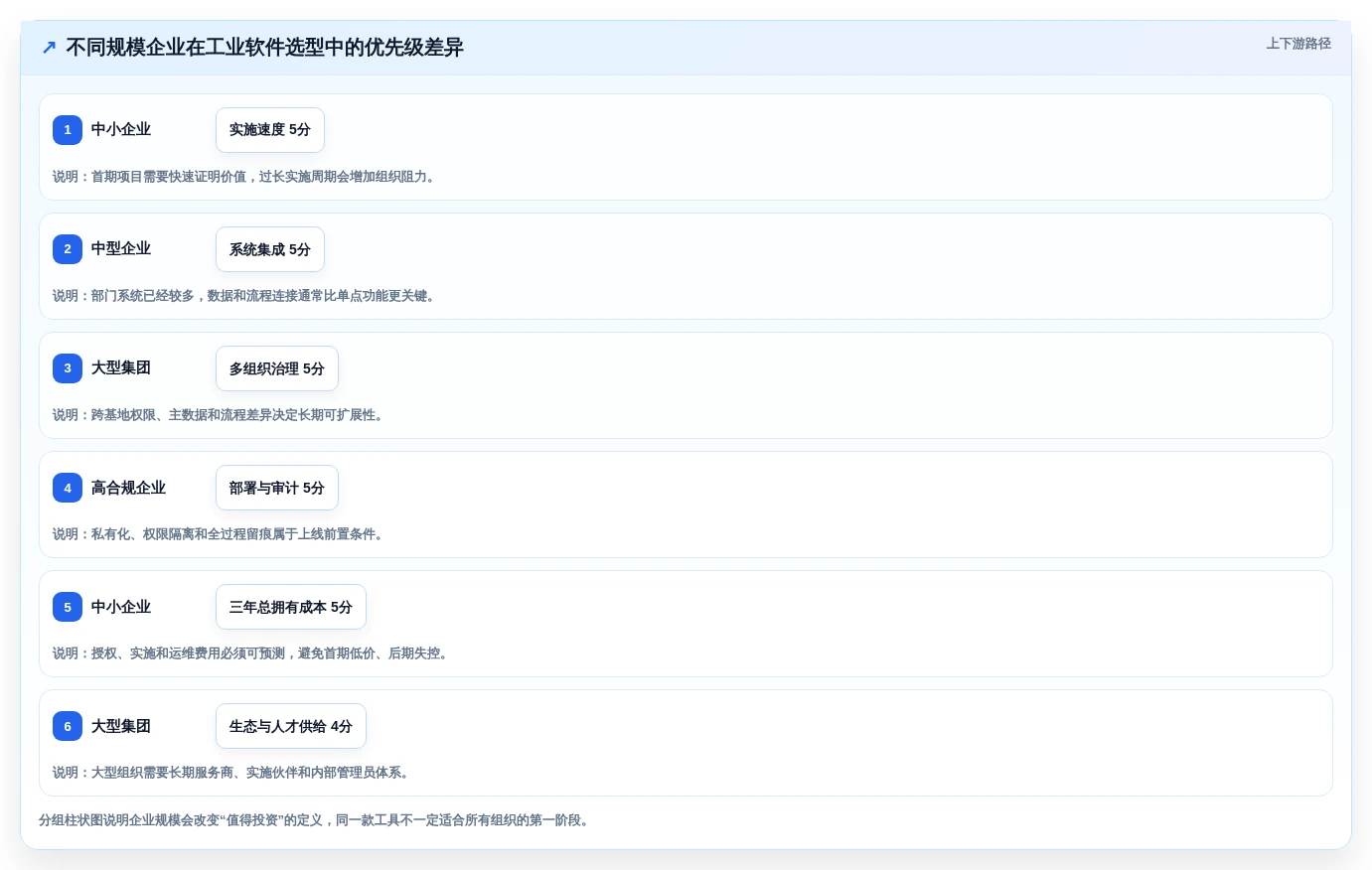The image size is (1372, 870).
Task: Click 大型集团 label in row 3
Action: pos(121,367)
